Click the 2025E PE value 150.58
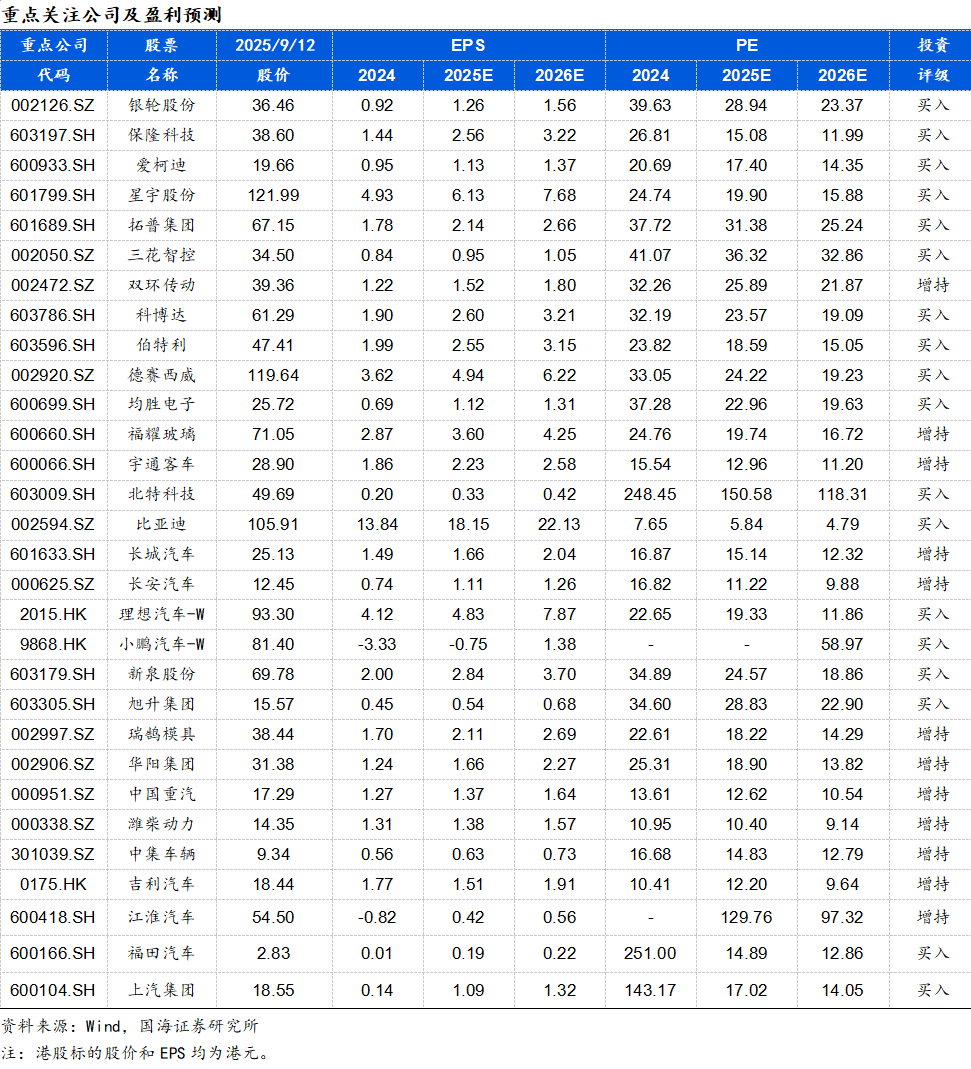 point(746,495)
